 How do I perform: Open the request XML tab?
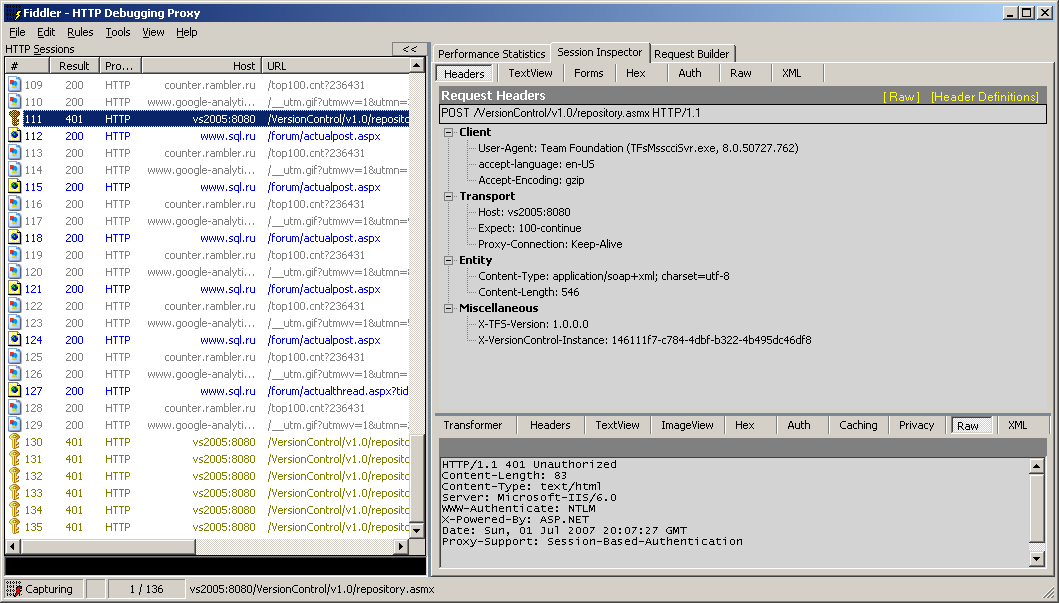(x=792, y=73)
